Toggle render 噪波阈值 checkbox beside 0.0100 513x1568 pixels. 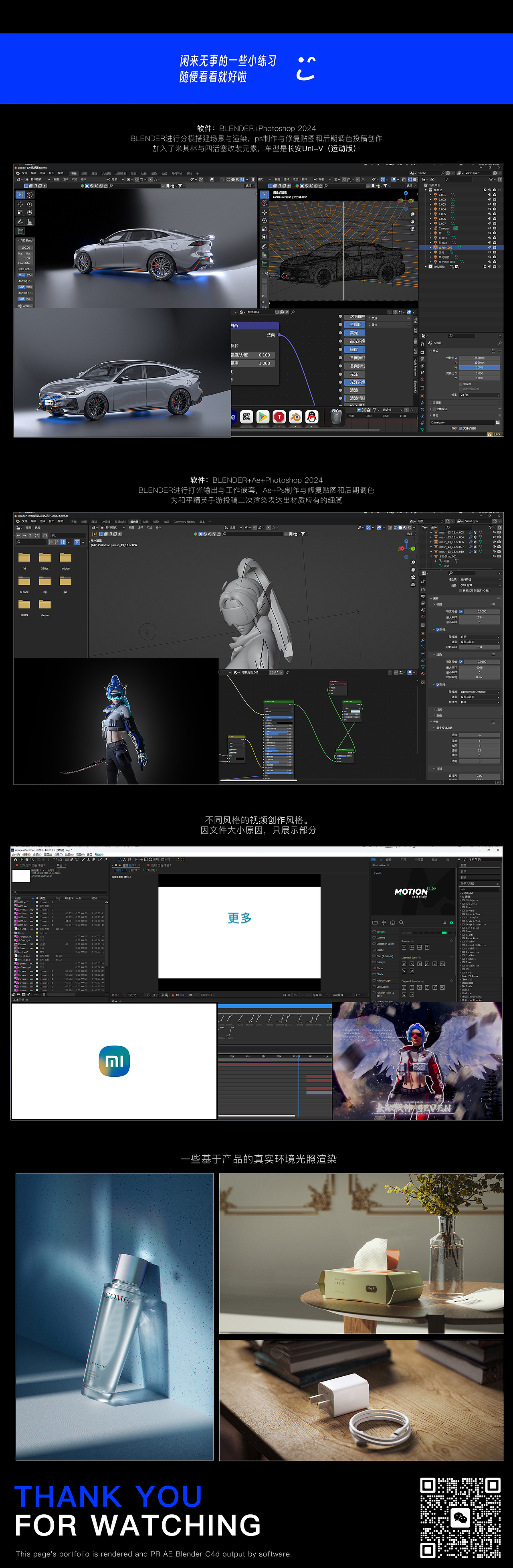coord(460,662)
